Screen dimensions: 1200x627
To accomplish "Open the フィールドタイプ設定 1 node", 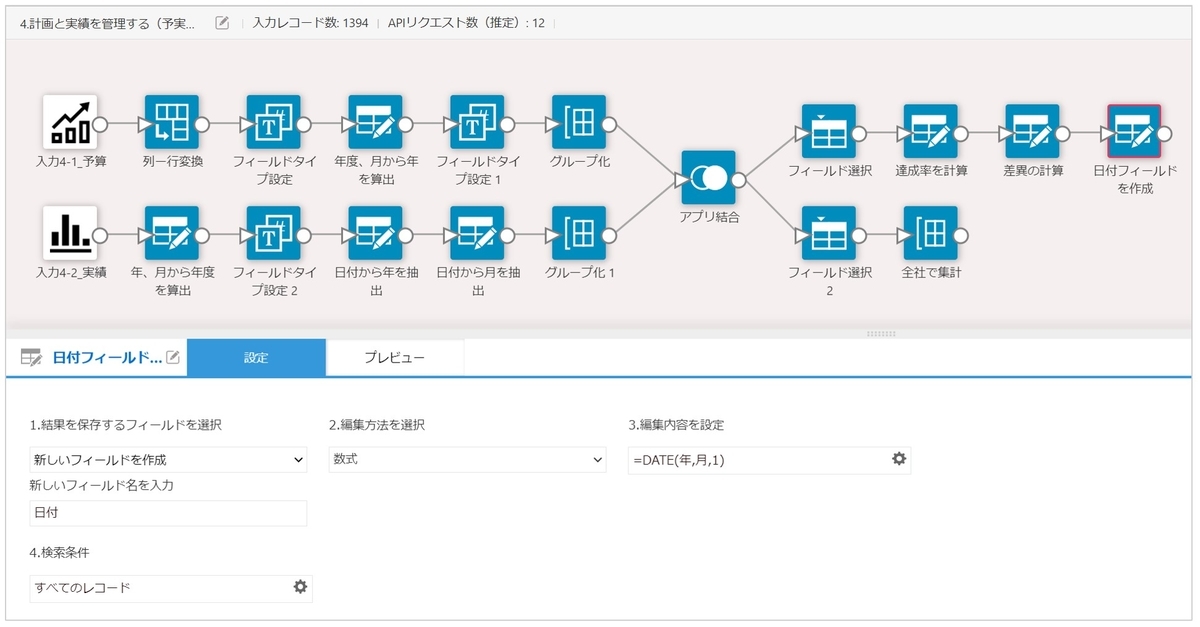I will tap(477, 122).
